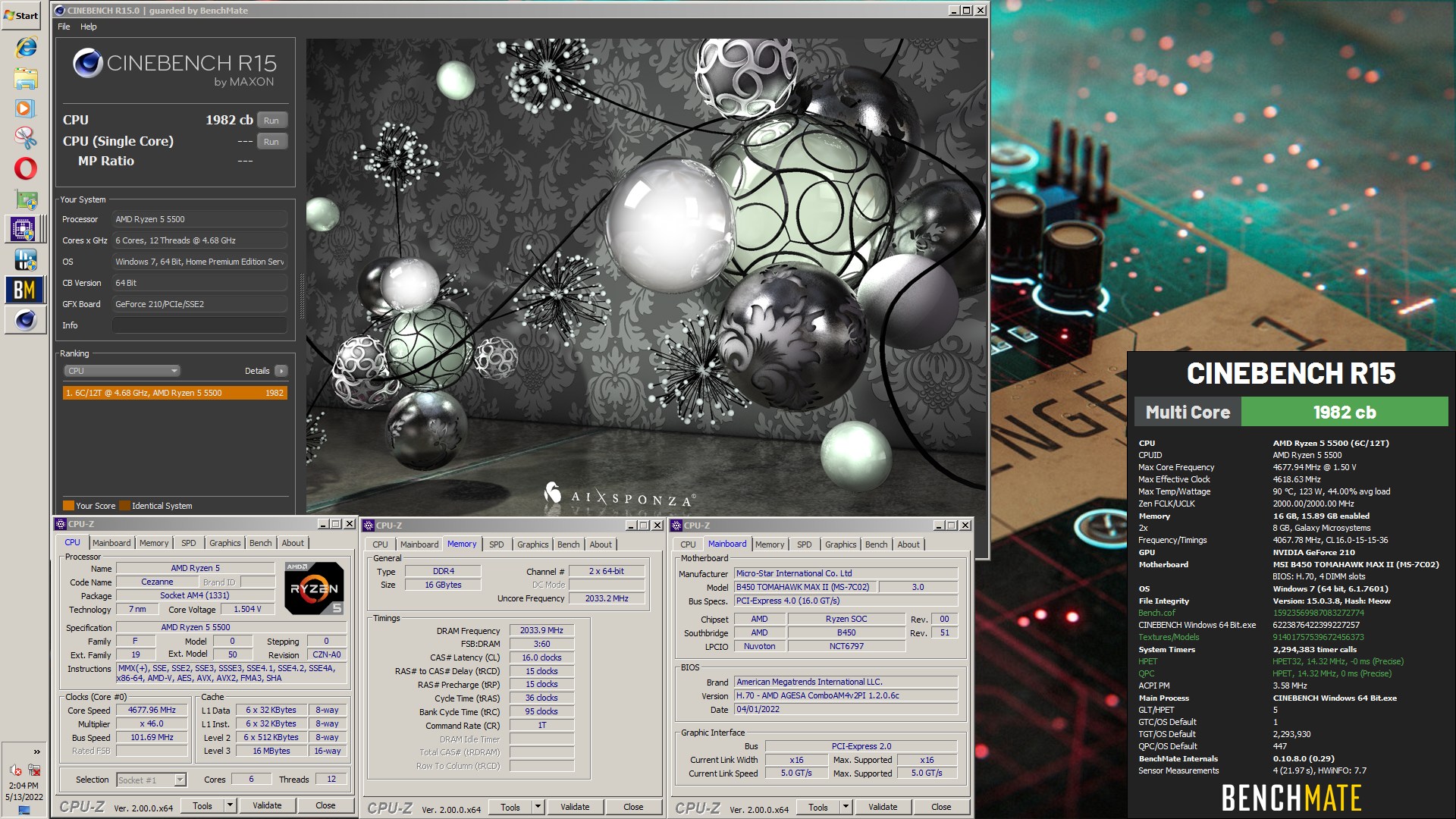Run the CPU multi-core benchmark
1456x819 pixels.
271,121
